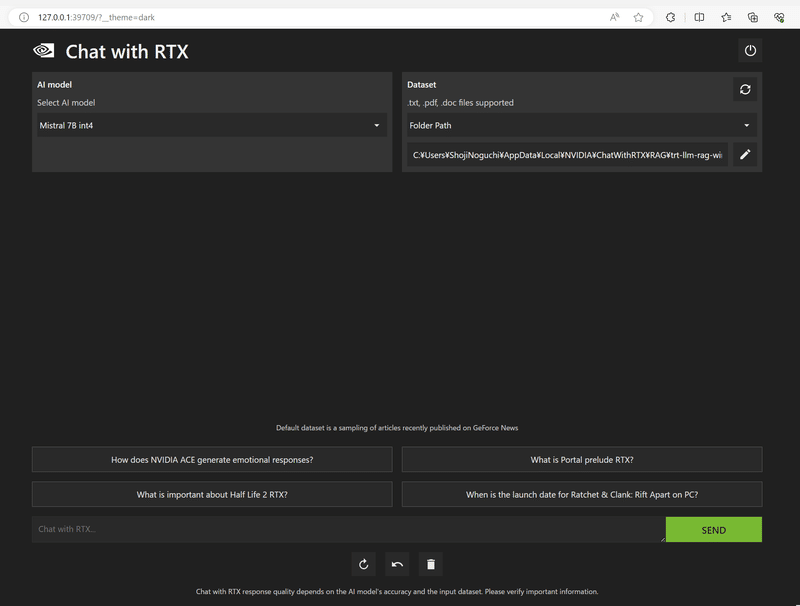The width and height of the screenshot is (800, 606).
Task: Click the dataset folder path text field
Action: pos(567,155)
